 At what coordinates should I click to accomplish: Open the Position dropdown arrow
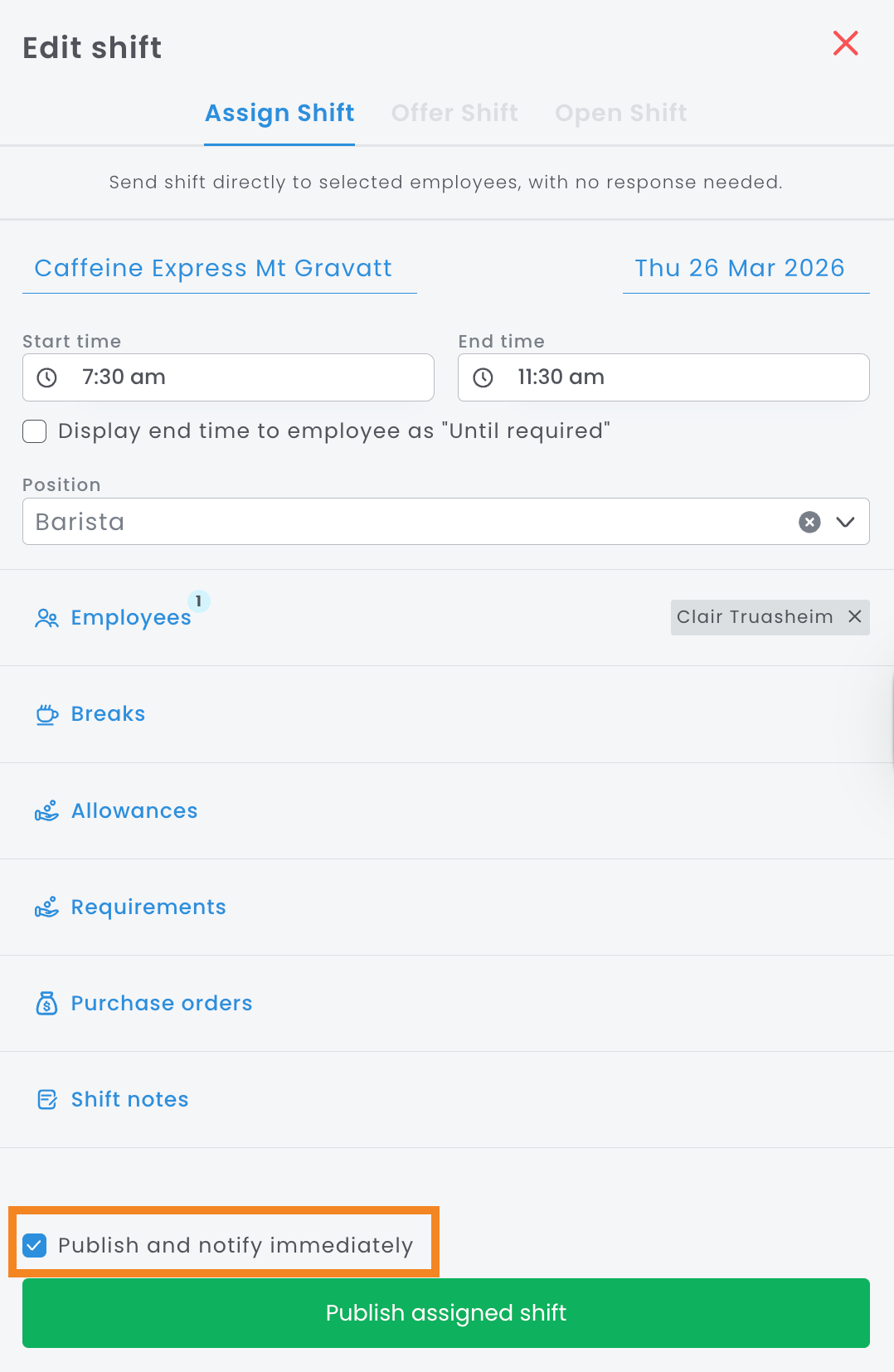(x=845, y=522)
